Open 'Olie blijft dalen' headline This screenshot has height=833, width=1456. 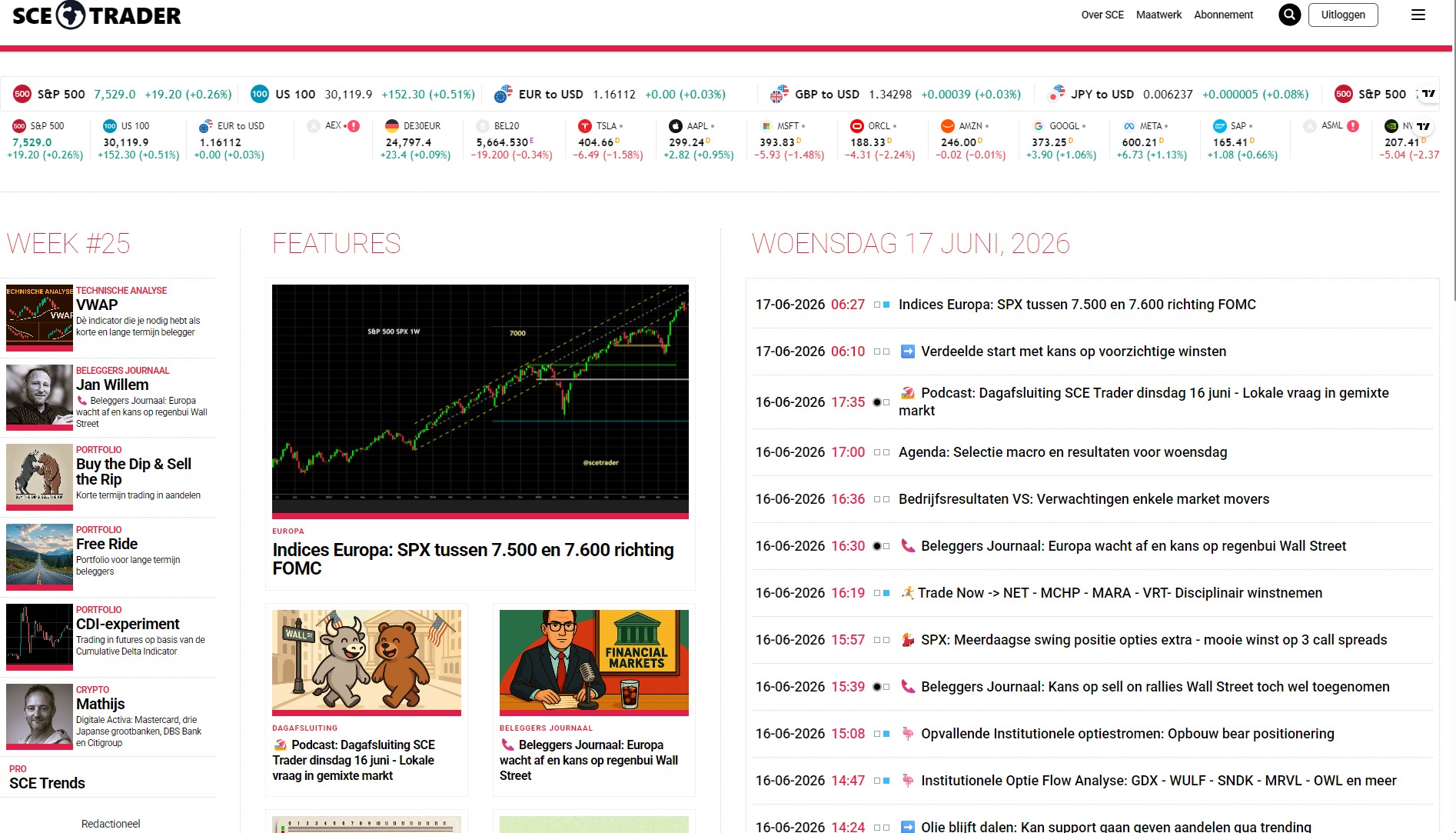click(x=1116, y=827)
